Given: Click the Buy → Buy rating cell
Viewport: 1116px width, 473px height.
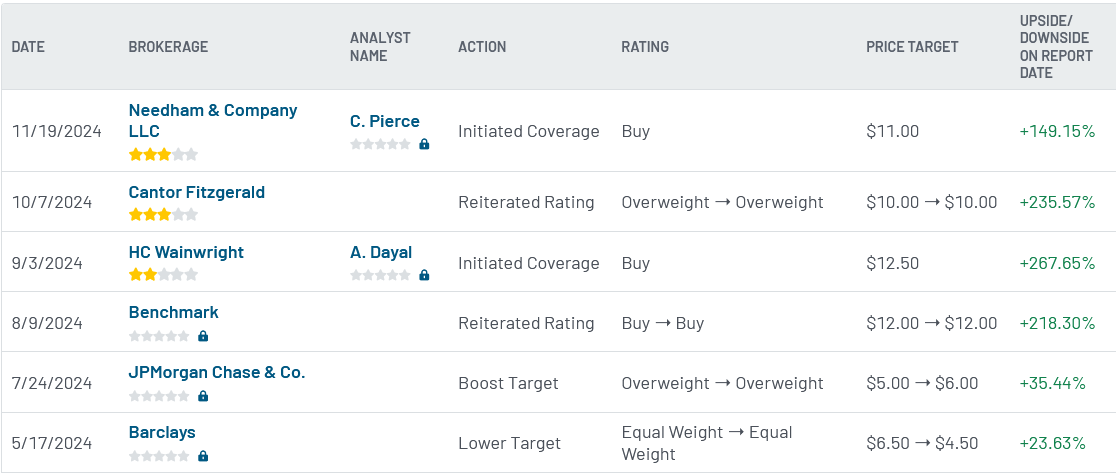Looking at the screenshot, I should click(x=663, y=324).
